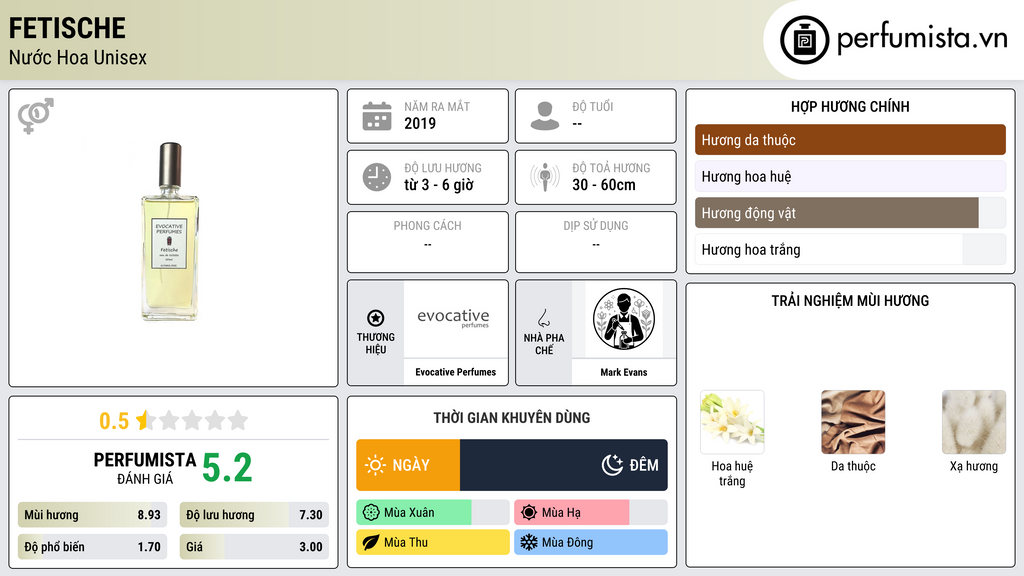
Task: Click the Mark Evans perfumer name link
Action: (624, 372)
